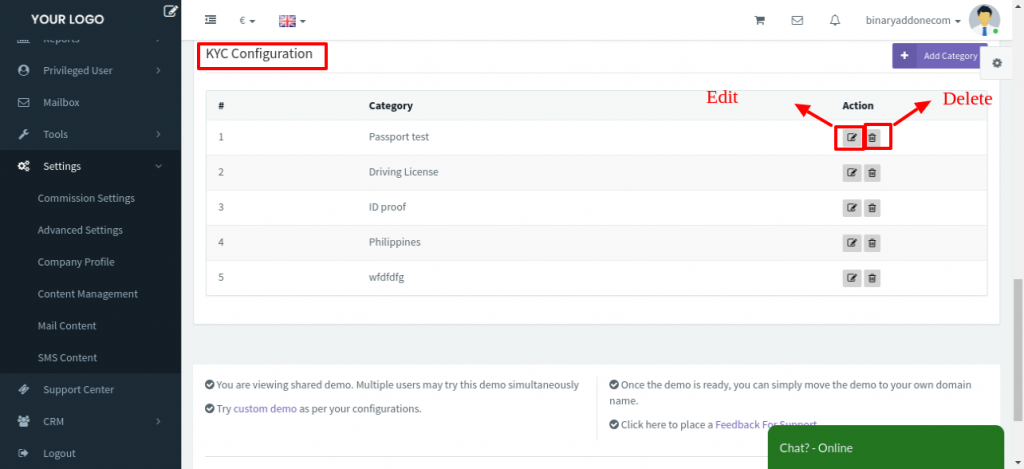The height and width of the screenshot is (469, 1024).
Task: Open Company Profile
Action: pos(76,262)
